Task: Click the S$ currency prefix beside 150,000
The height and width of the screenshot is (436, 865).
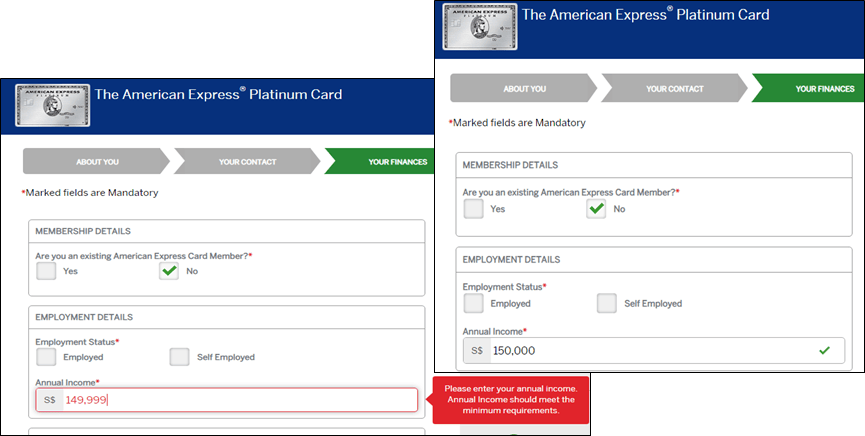Action: coord(476,351)
